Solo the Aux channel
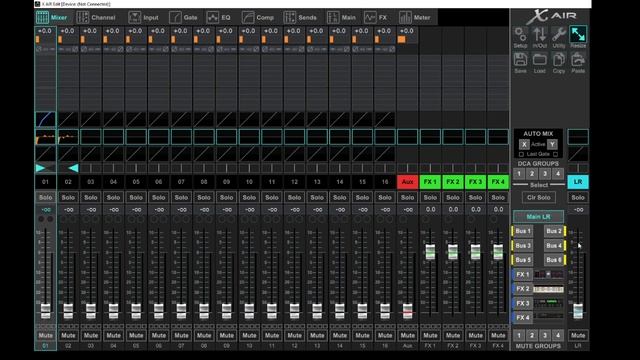The image size is (640, 360). click(x=407, y=198)
